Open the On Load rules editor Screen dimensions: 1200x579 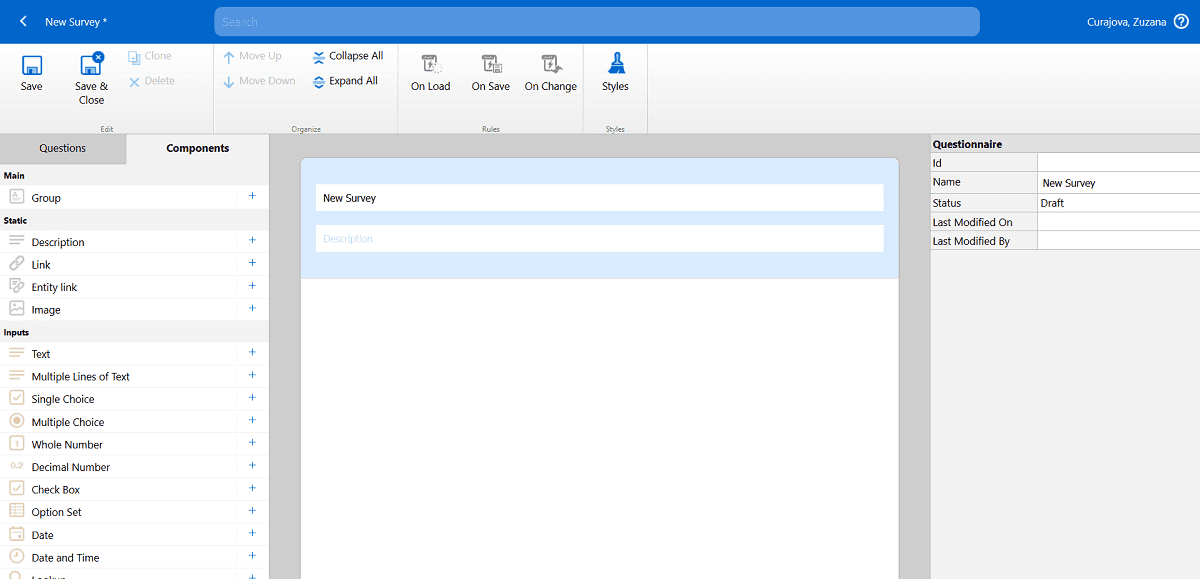pos(431,66)
